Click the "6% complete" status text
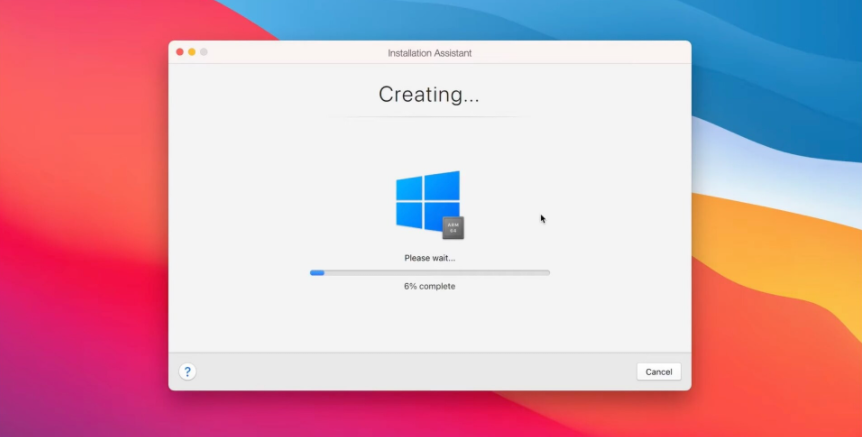This screenshot has height=437, width=862. 429,286
